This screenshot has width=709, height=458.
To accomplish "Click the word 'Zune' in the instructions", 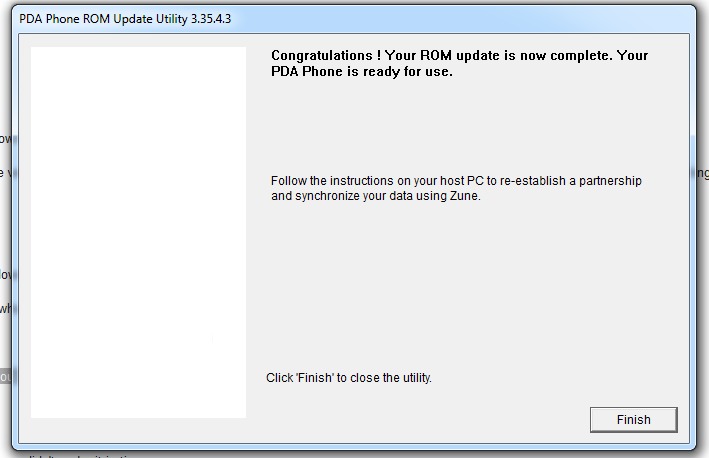I will pyautogui.click(x=464, y=196).
